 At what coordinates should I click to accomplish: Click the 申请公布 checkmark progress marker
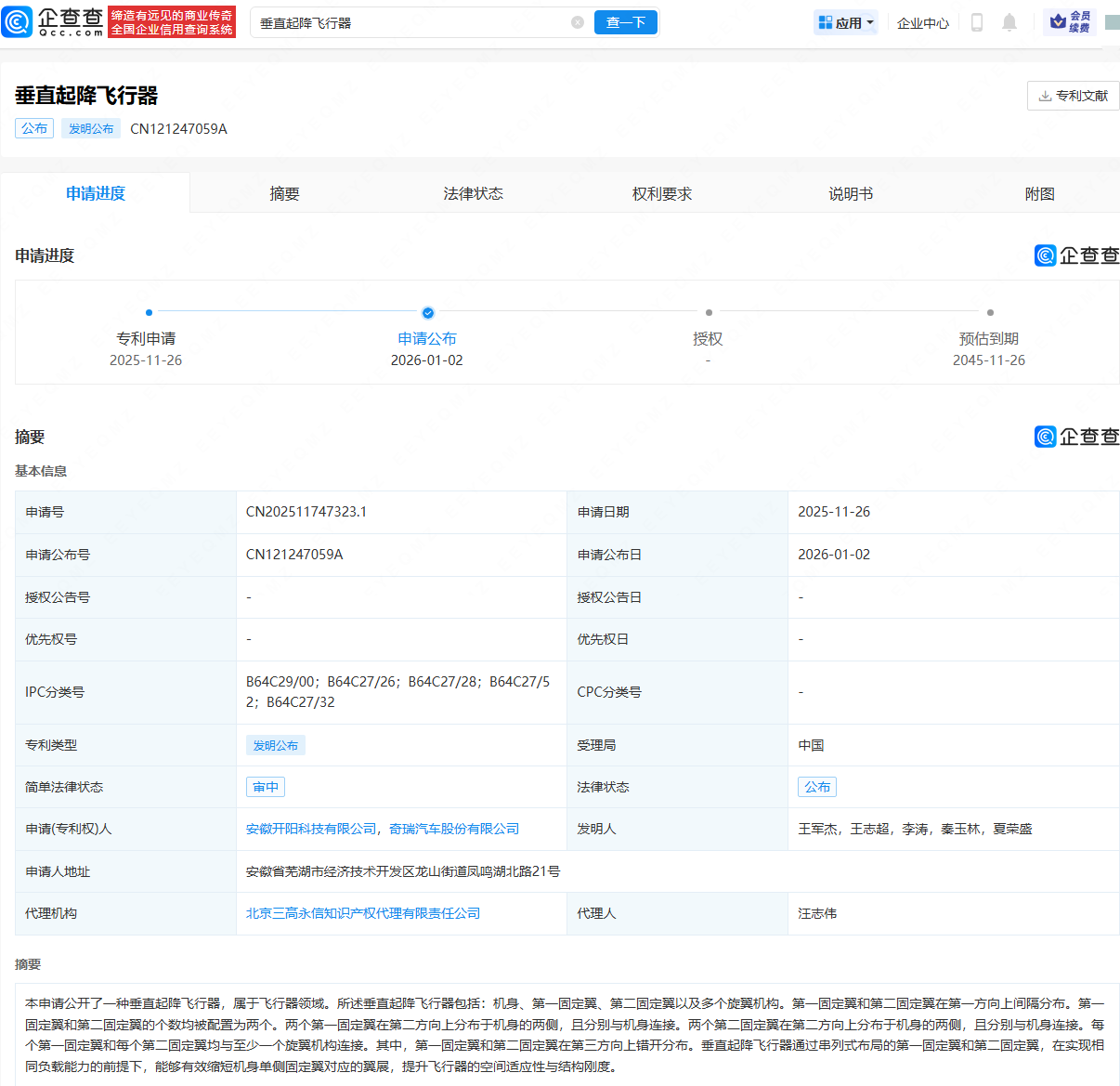(427, 313)
